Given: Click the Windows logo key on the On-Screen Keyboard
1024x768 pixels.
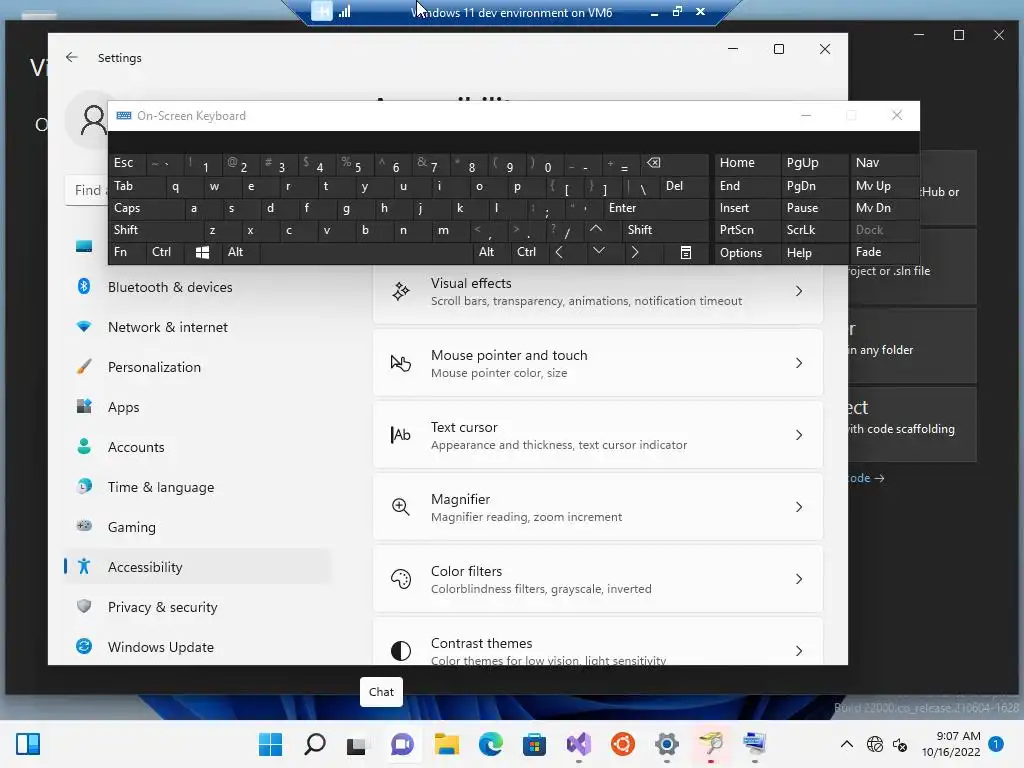Looking at the screenshot, I should tap(202, 252).
